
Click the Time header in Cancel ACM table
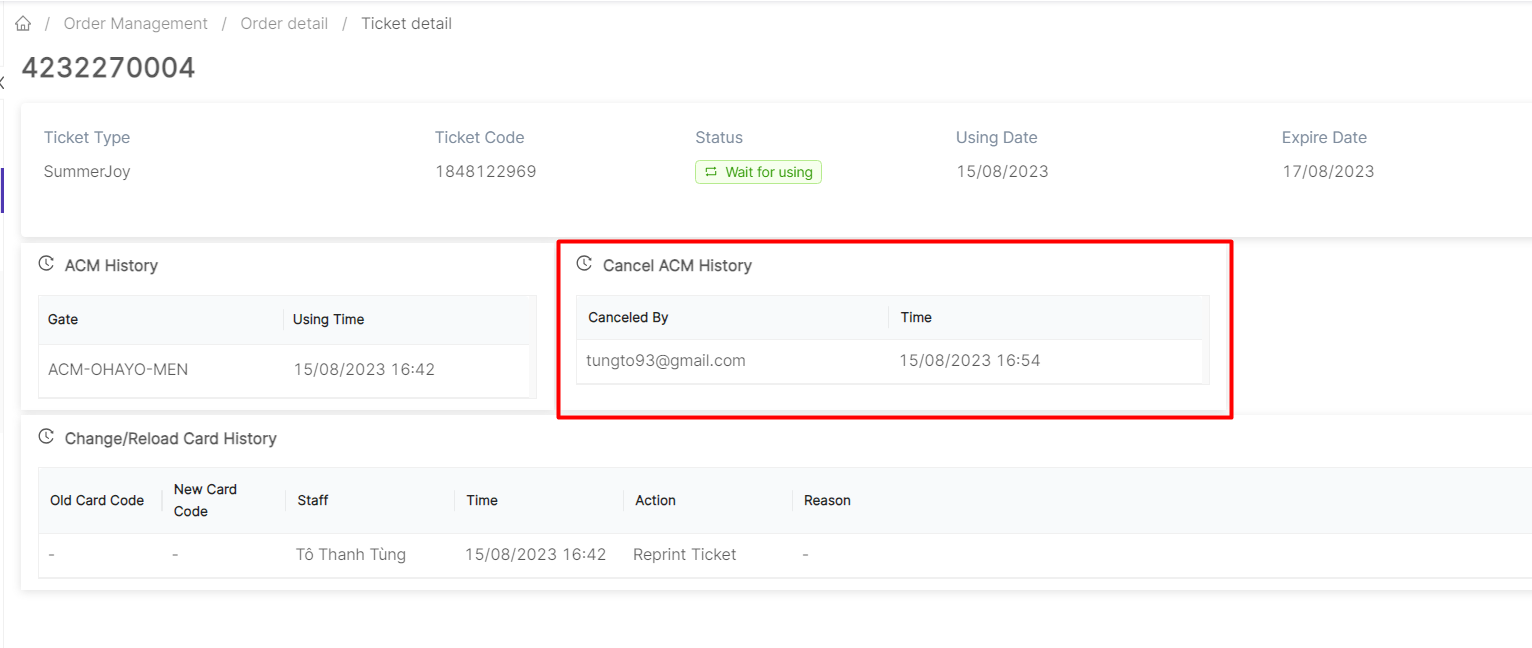915,317
